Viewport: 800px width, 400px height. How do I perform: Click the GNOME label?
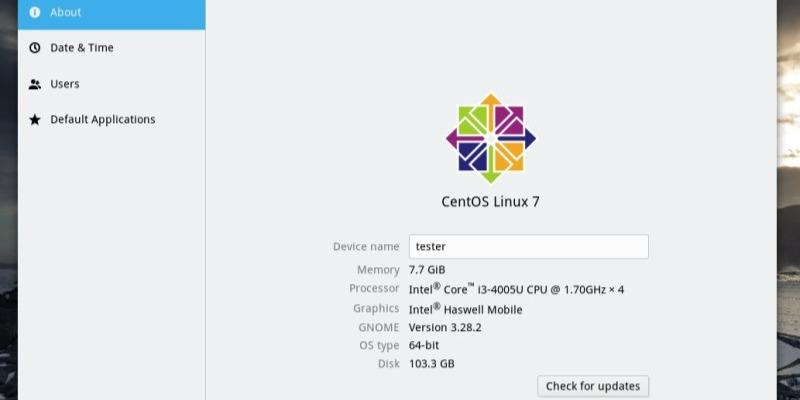(x=379, y=328)
